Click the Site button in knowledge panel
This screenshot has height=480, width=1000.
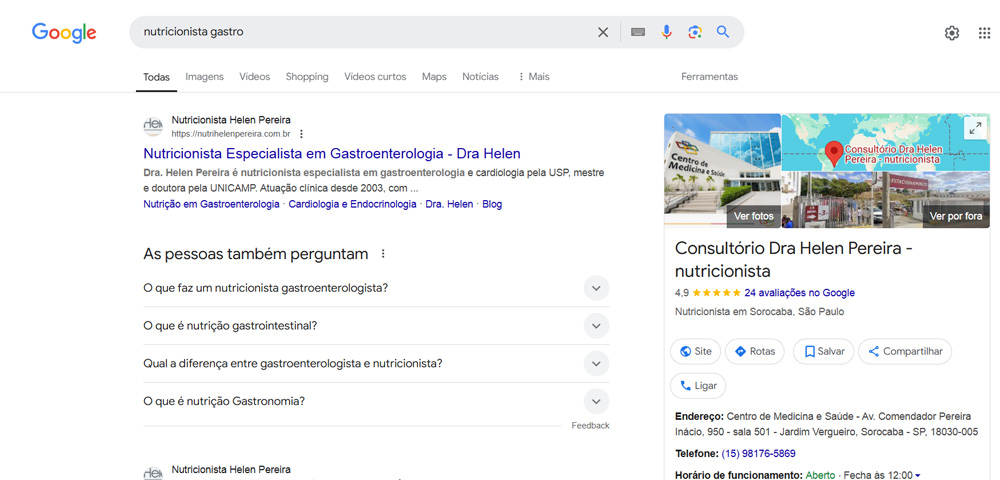696,351
